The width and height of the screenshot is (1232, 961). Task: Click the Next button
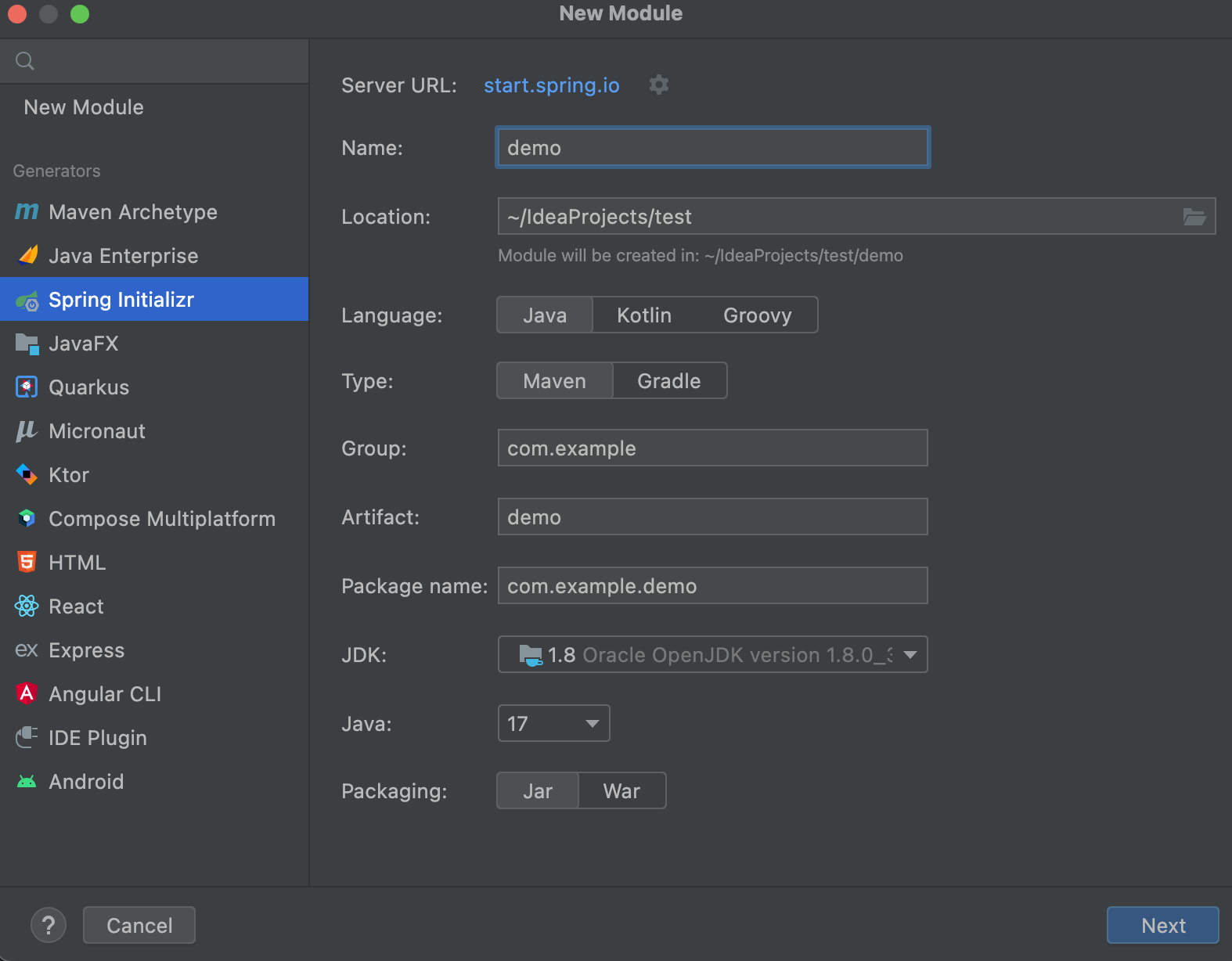(1163, 925)
